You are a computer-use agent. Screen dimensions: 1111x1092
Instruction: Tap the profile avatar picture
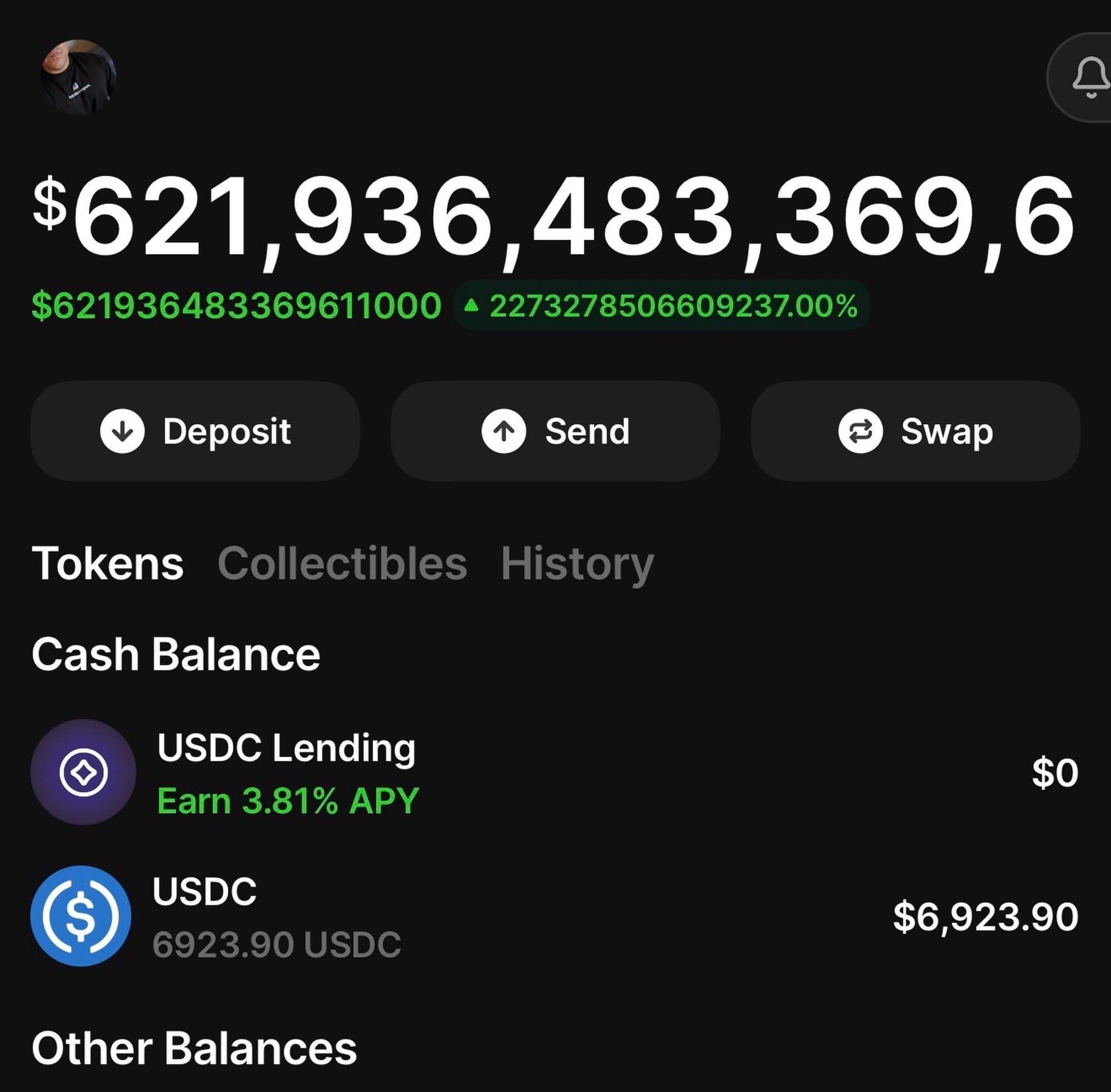[78, 77]
